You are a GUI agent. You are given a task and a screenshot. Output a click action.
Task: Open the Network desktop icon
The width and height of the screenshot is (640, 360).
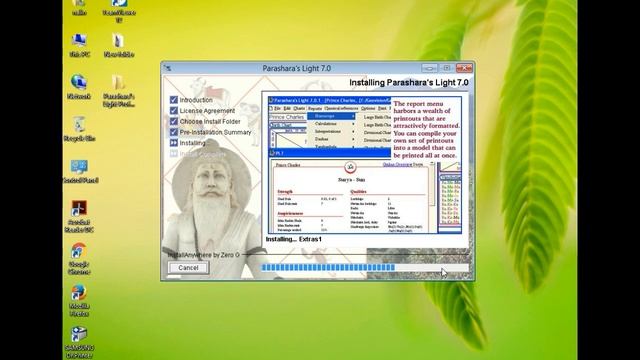coord(79,87)
